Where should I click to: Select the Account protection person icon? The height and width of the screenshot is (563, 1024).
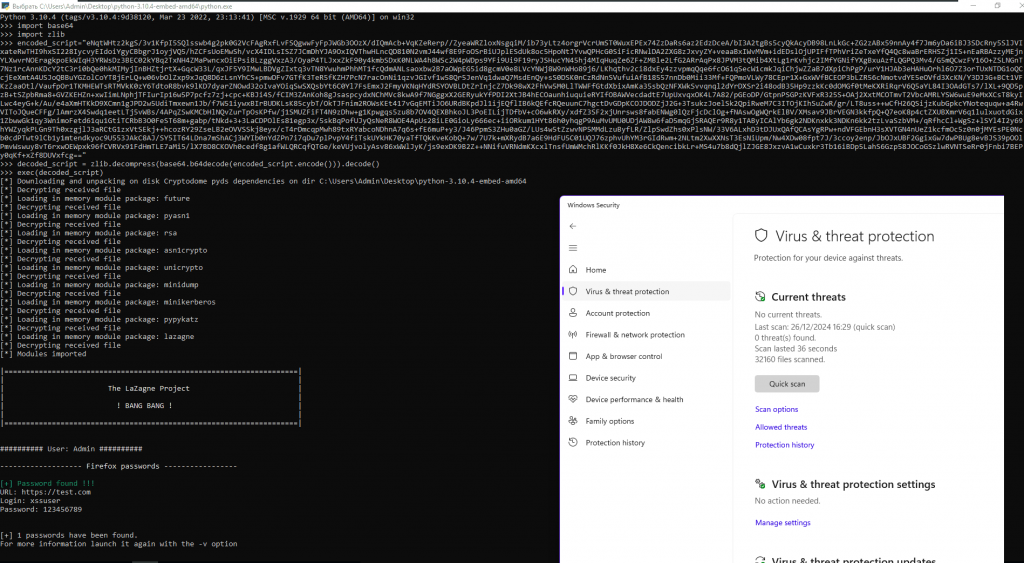pos(573,313)
